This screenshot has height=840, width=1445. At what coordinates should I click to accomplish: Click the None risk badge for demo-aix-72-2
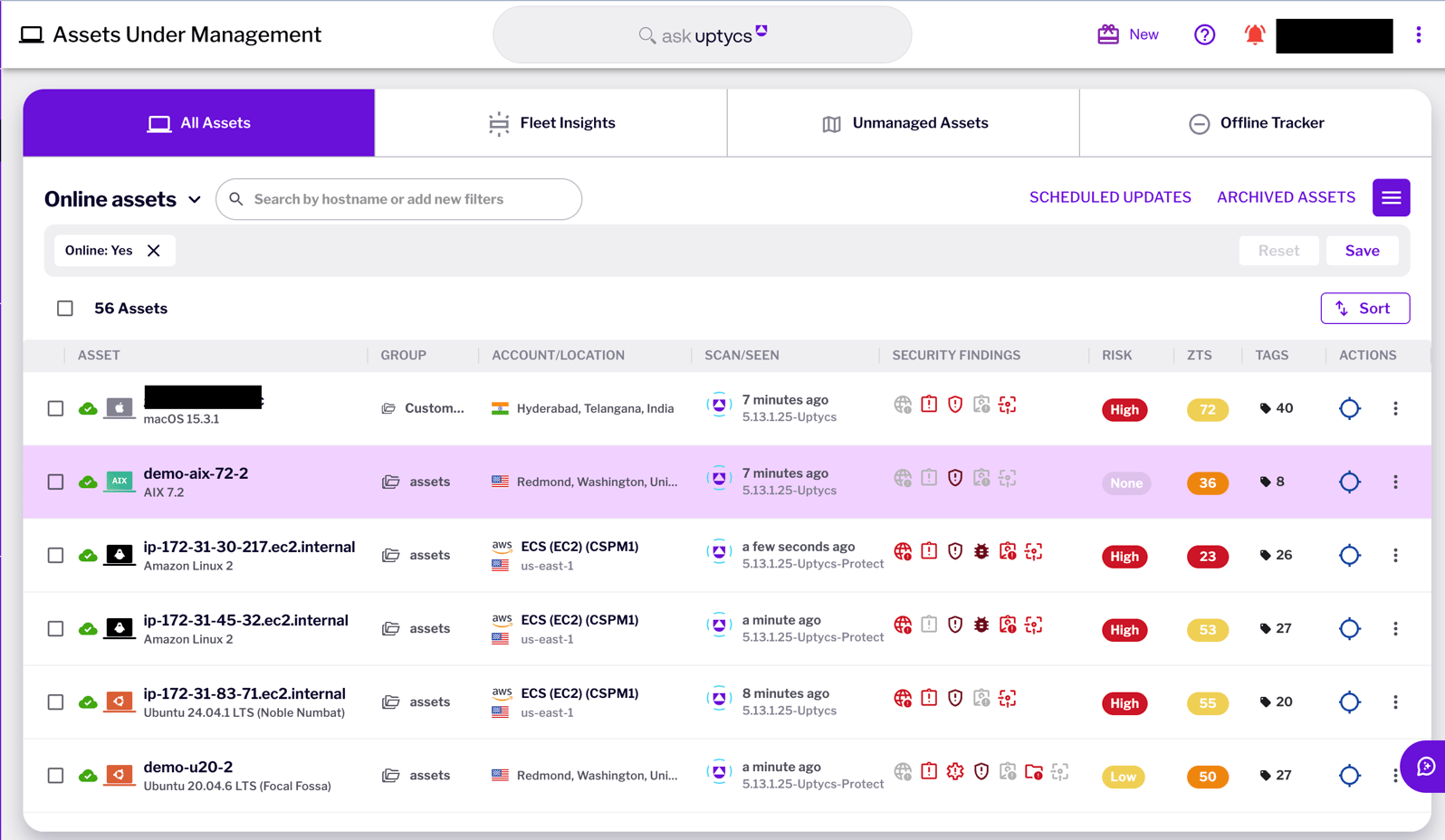click(x=1125, y=482)
